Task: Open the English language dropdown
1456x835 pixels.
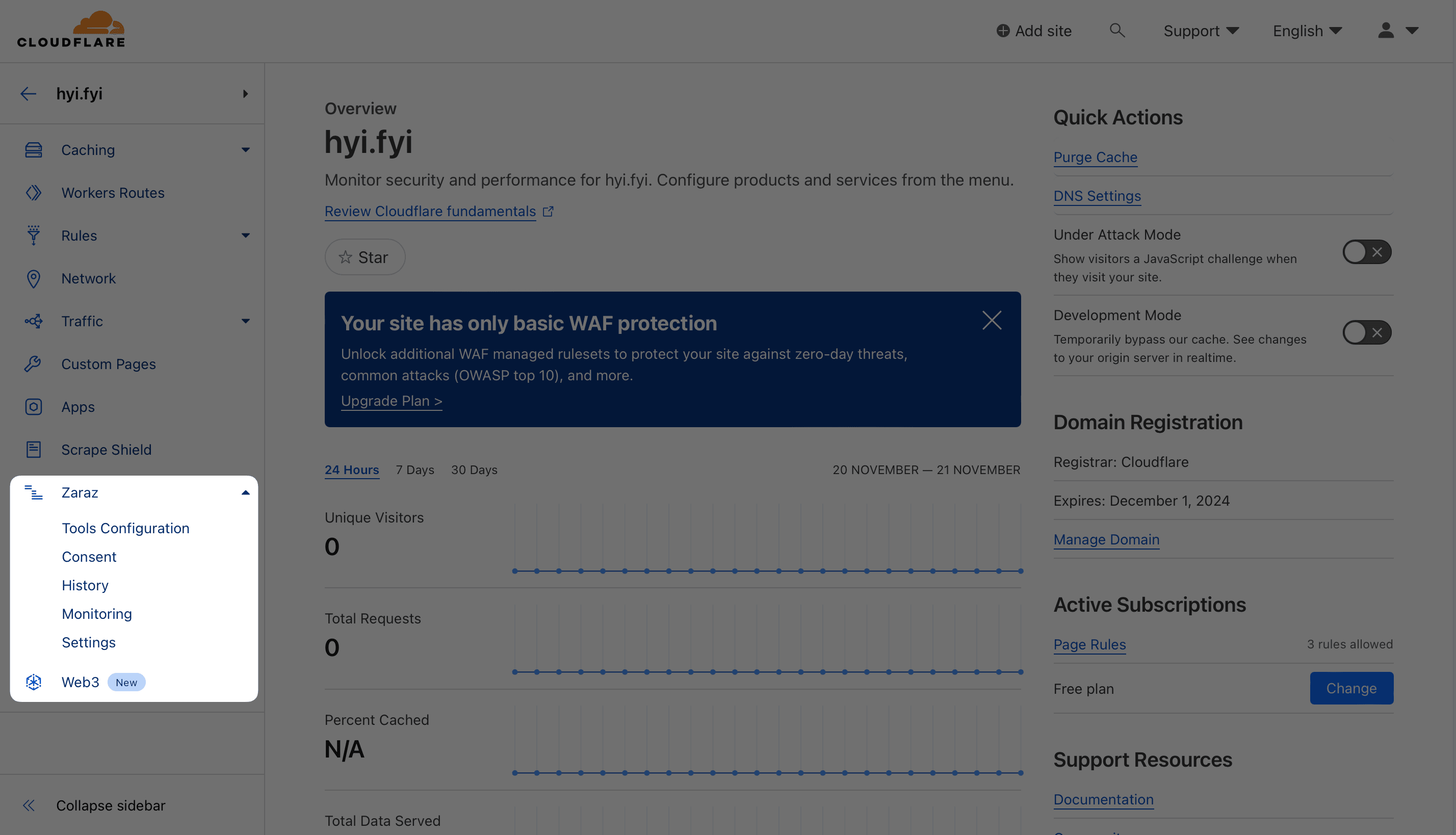Action: click(x=1307, y=31)
